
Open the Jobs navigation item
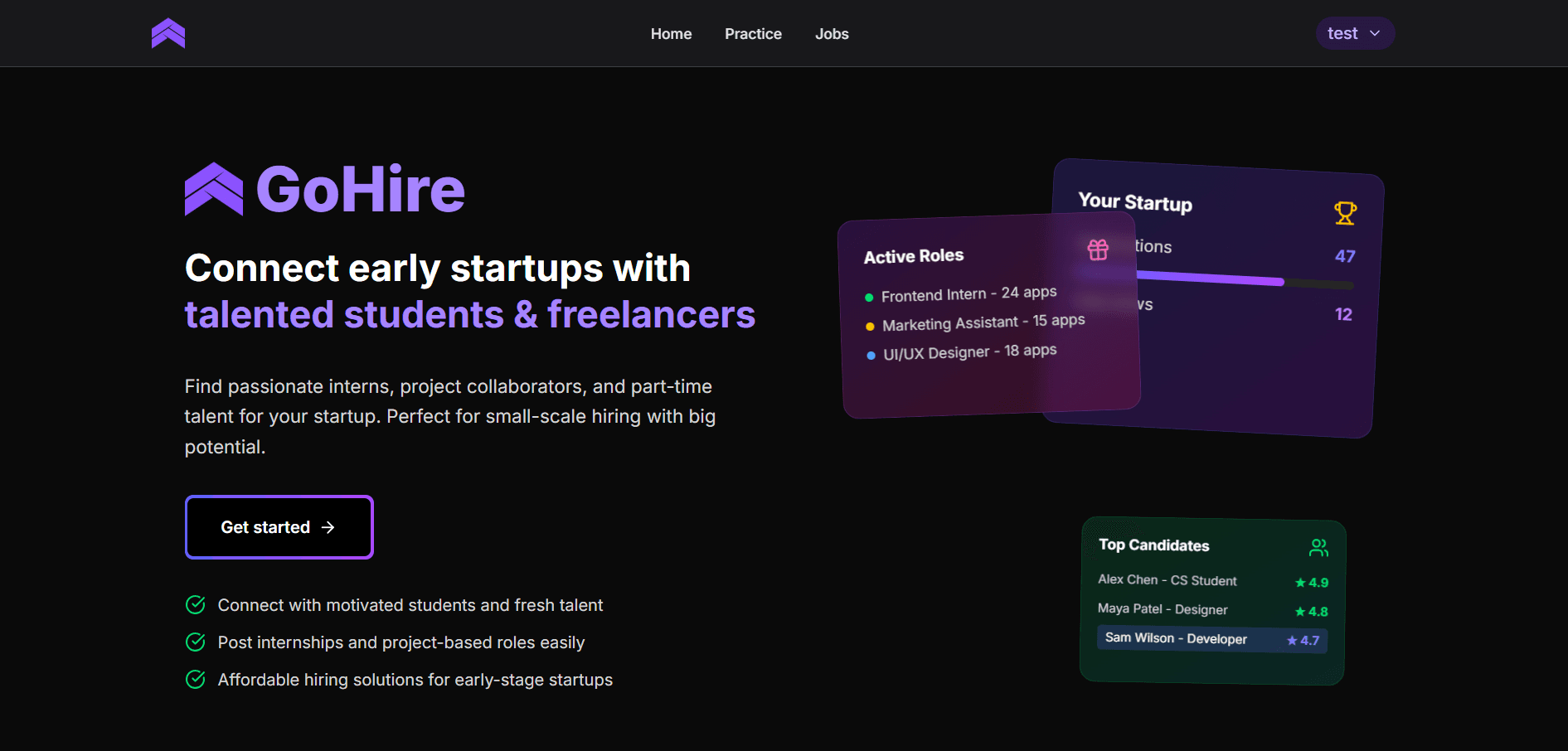point(832,34)
